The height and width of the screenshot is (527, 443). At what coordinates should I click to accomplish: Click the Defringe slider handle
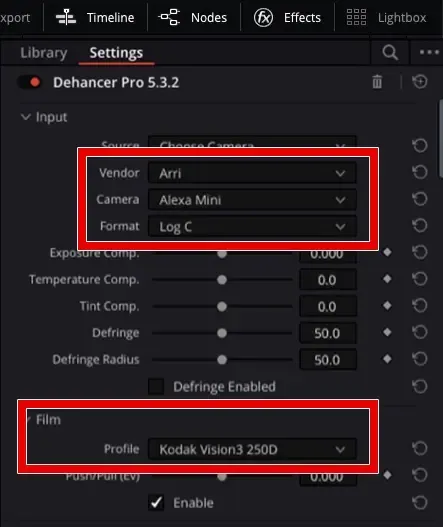[x=222, y=333]
